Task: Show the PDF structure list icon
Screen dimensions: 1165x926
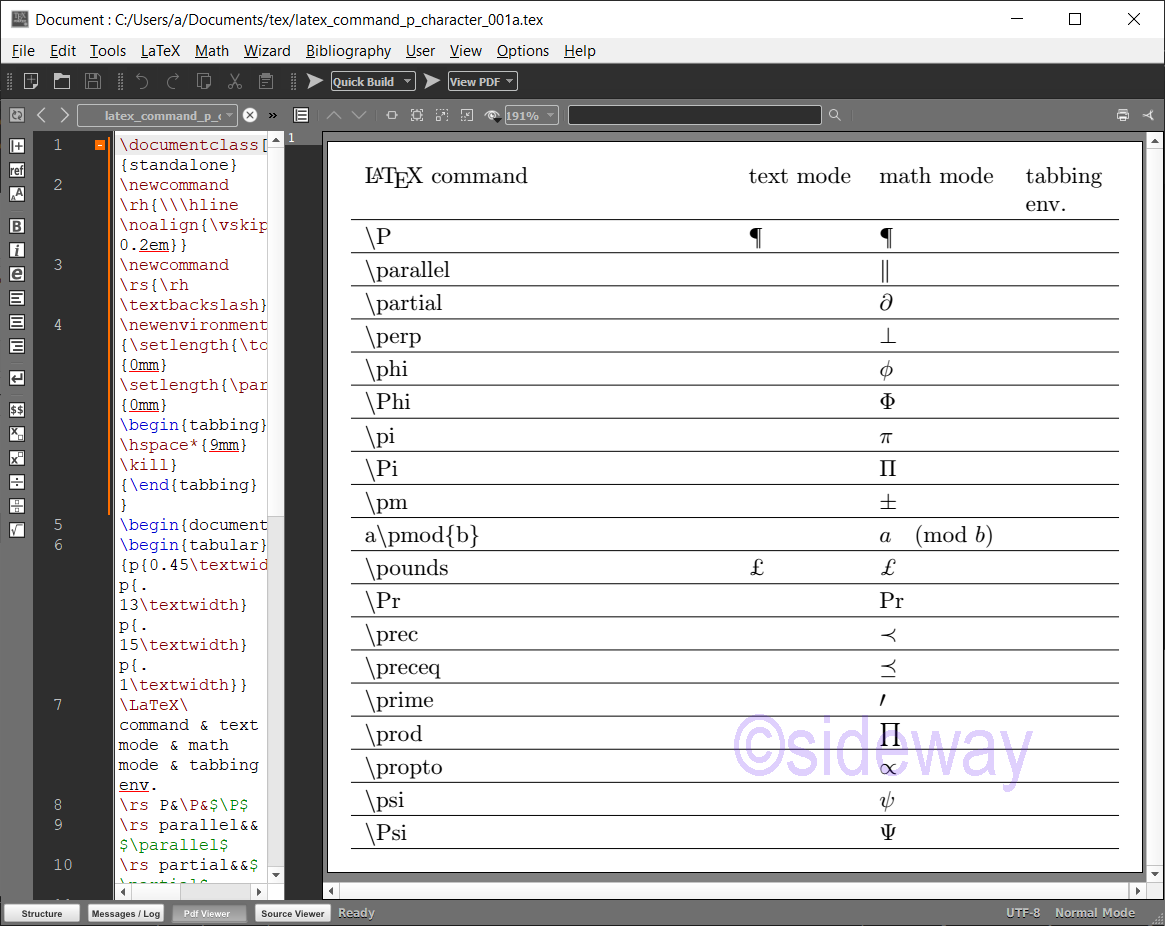Action: click(301, 115)
